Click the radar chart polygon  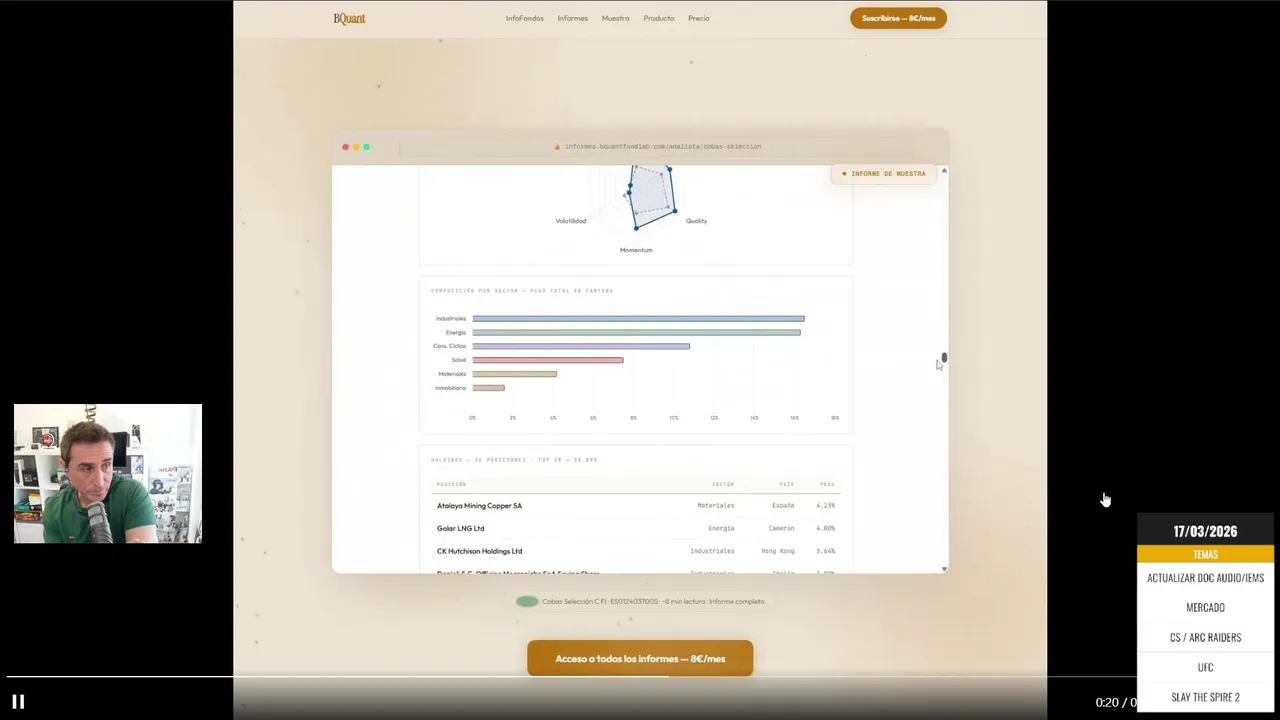pos(651,195)
